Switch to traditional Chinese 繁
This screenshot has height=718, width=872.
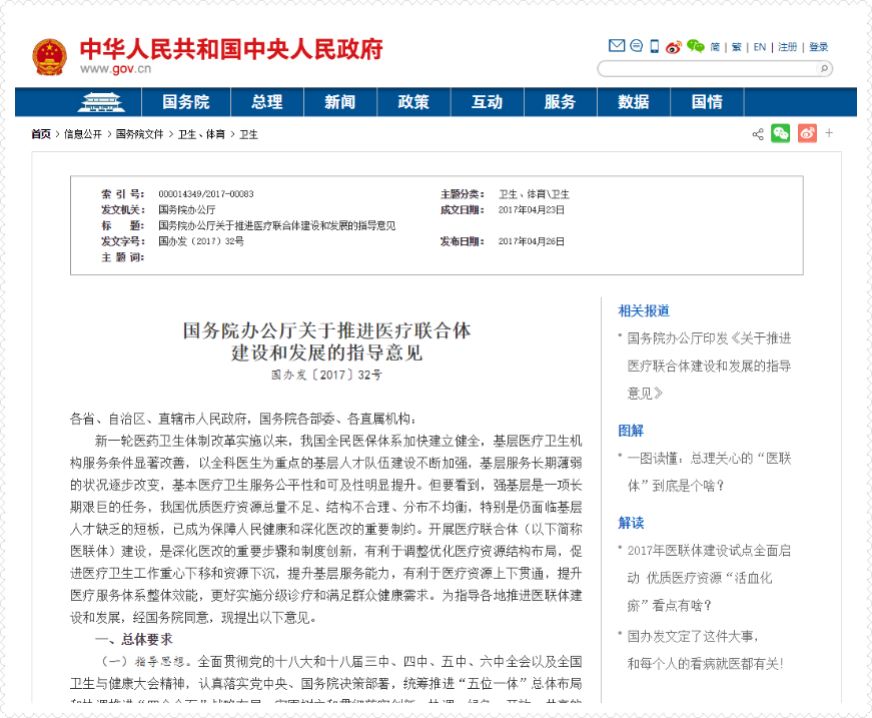737,47
